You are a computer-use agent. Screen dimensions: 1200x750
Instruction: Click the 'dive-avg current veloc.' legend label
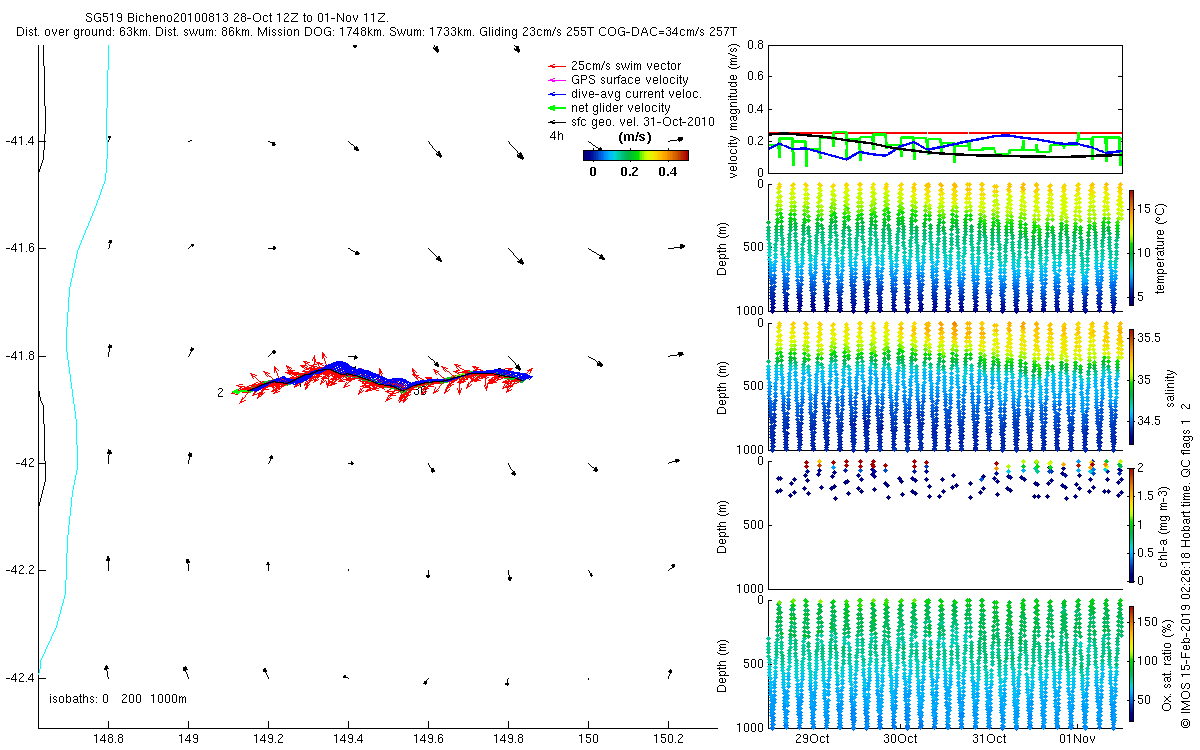pos(636,94)
